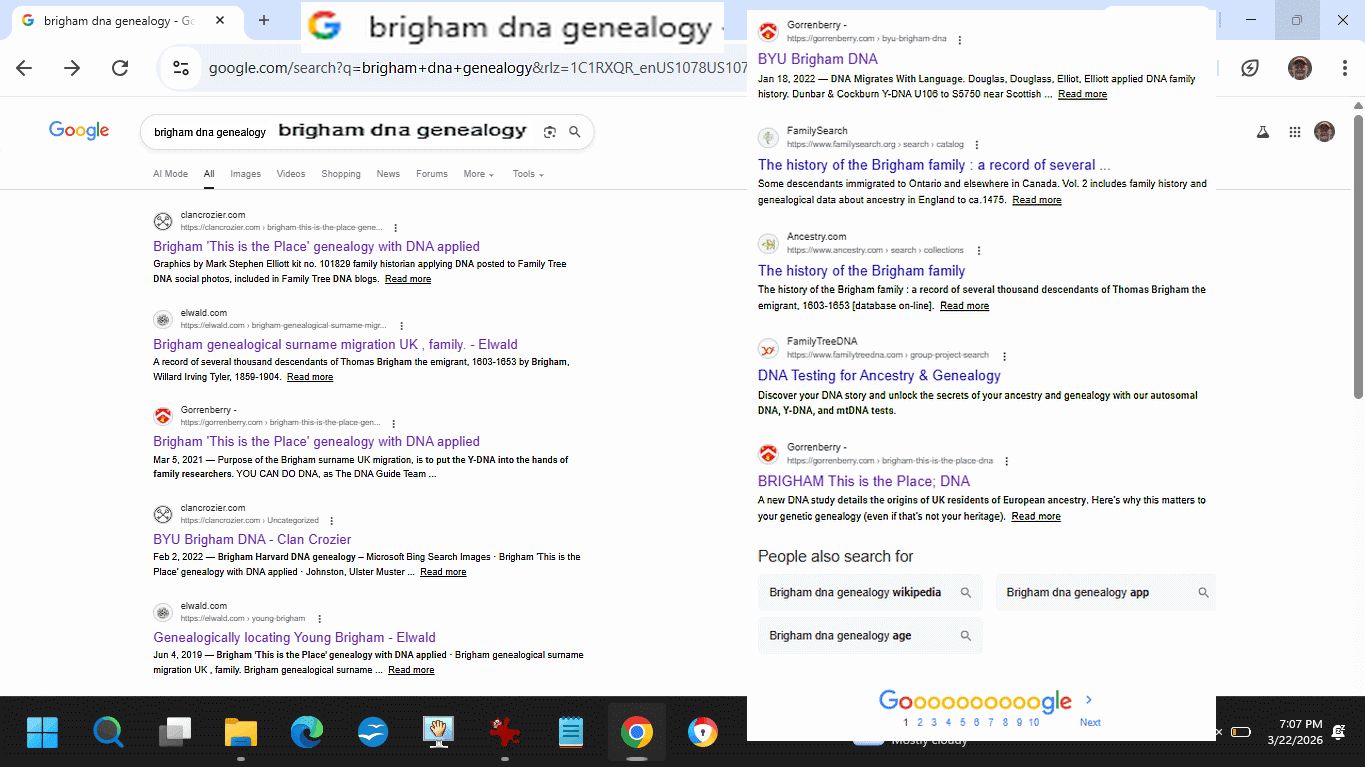Open the Windows Start menu

pos(43,733)
